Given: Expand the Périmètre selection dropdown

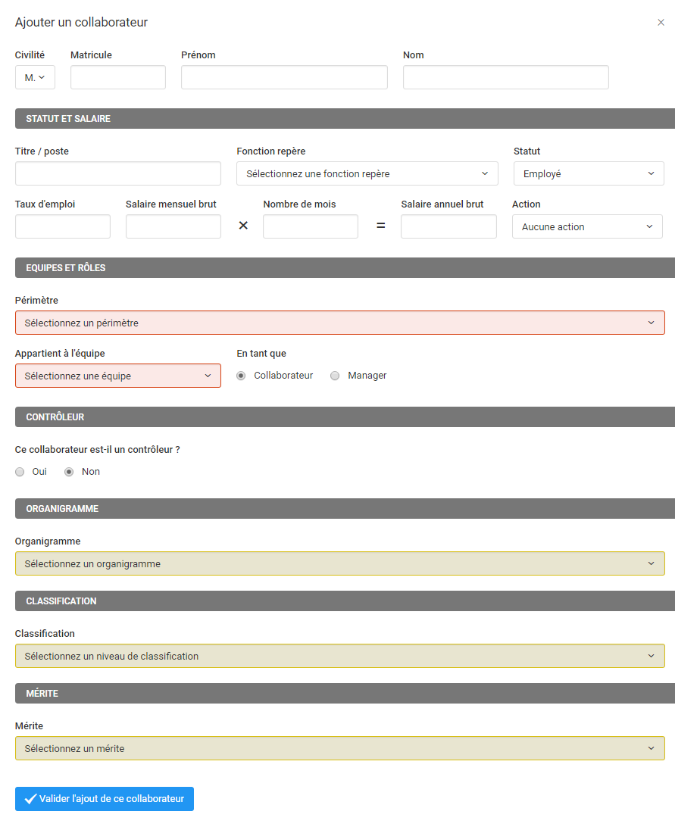Looking at the screenshot, I should (340, 323).
